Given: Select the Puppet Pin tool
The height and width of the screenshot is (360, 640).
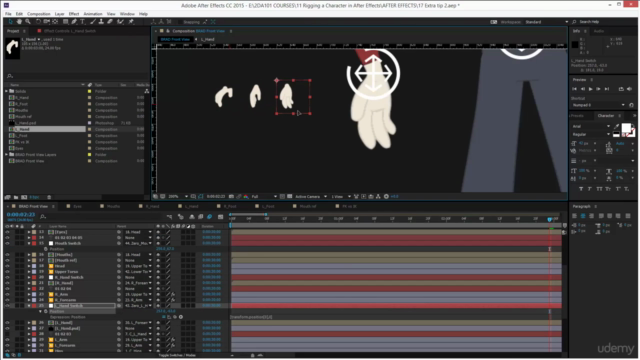Looking at the screenshot, I should (x=131, y=22).
